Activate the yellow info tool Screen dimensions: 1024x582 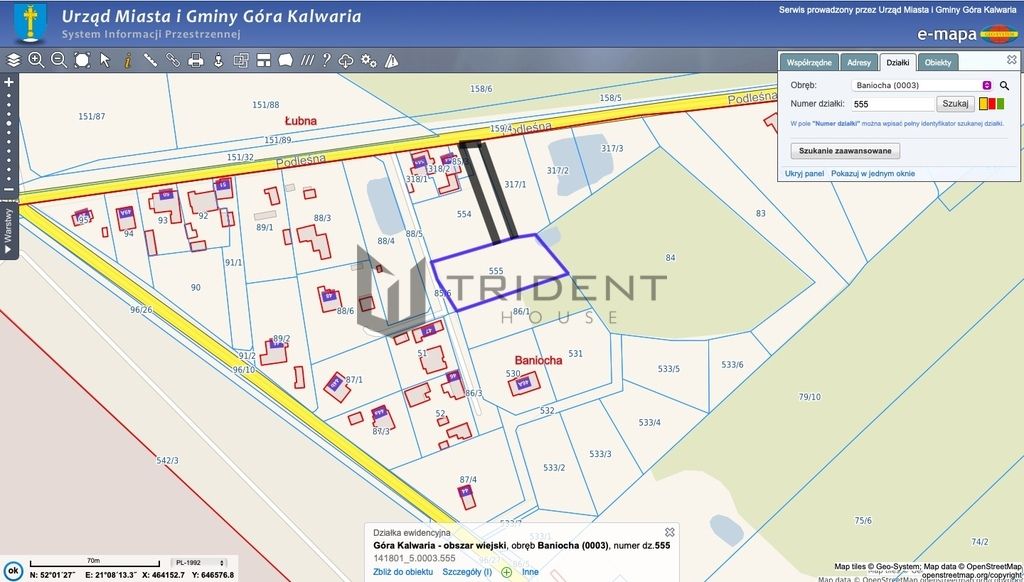[x=128, y=61]
